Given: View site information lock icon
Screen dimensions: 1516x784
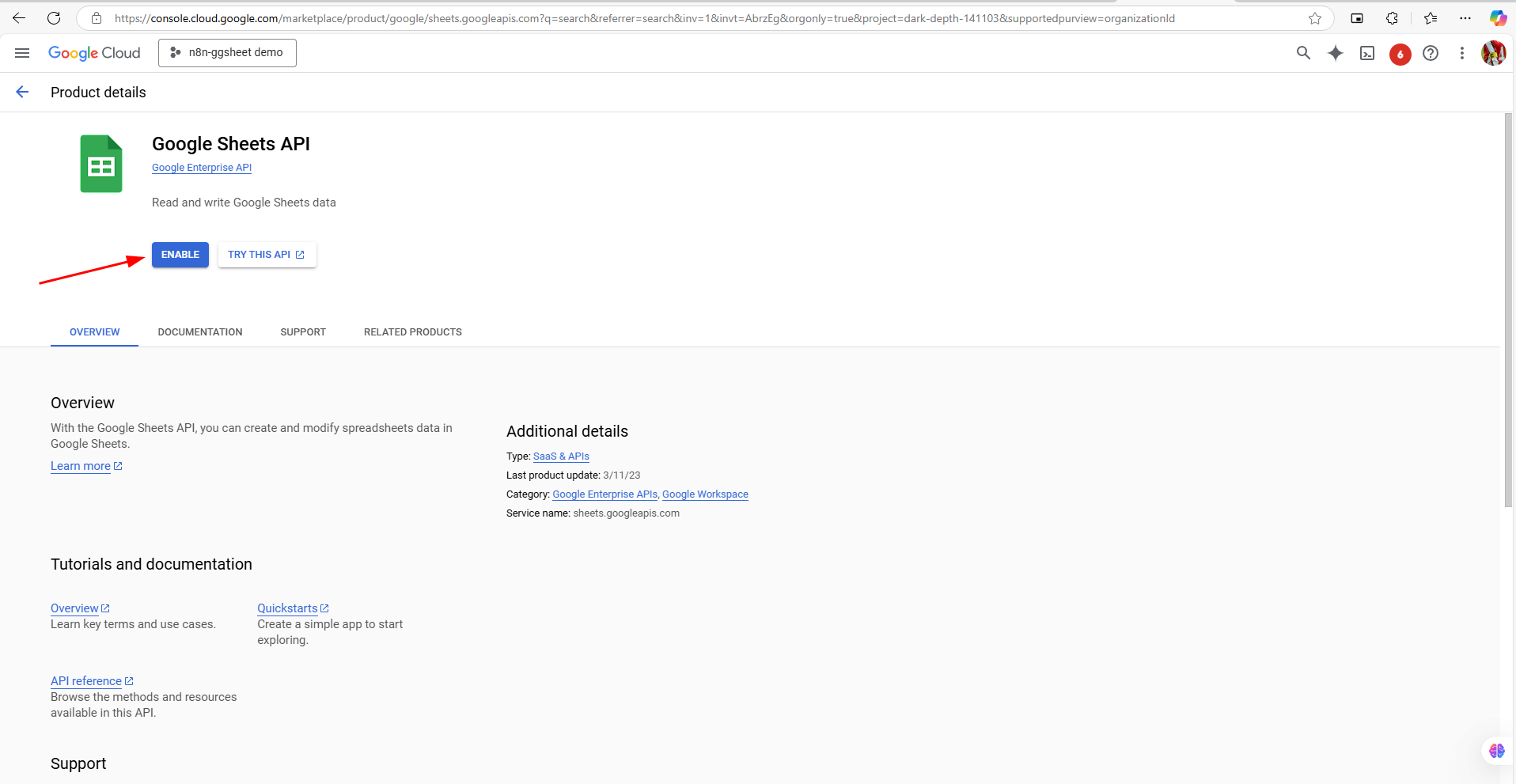Looking at the screenshot, I should [x=97, y=18].
